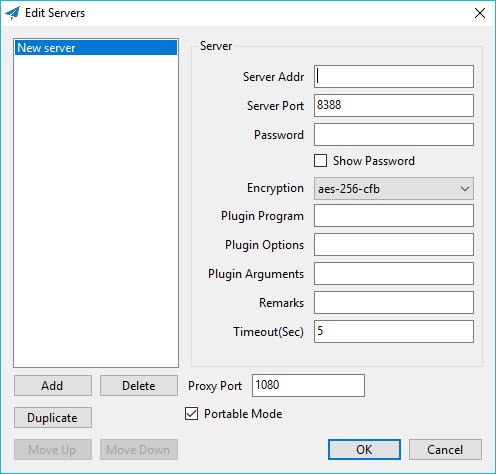The width and height of the screenshot is (496, 474).
Task: Uncheck the Portable Mode checkbox
Action: [x=191, y=414]
